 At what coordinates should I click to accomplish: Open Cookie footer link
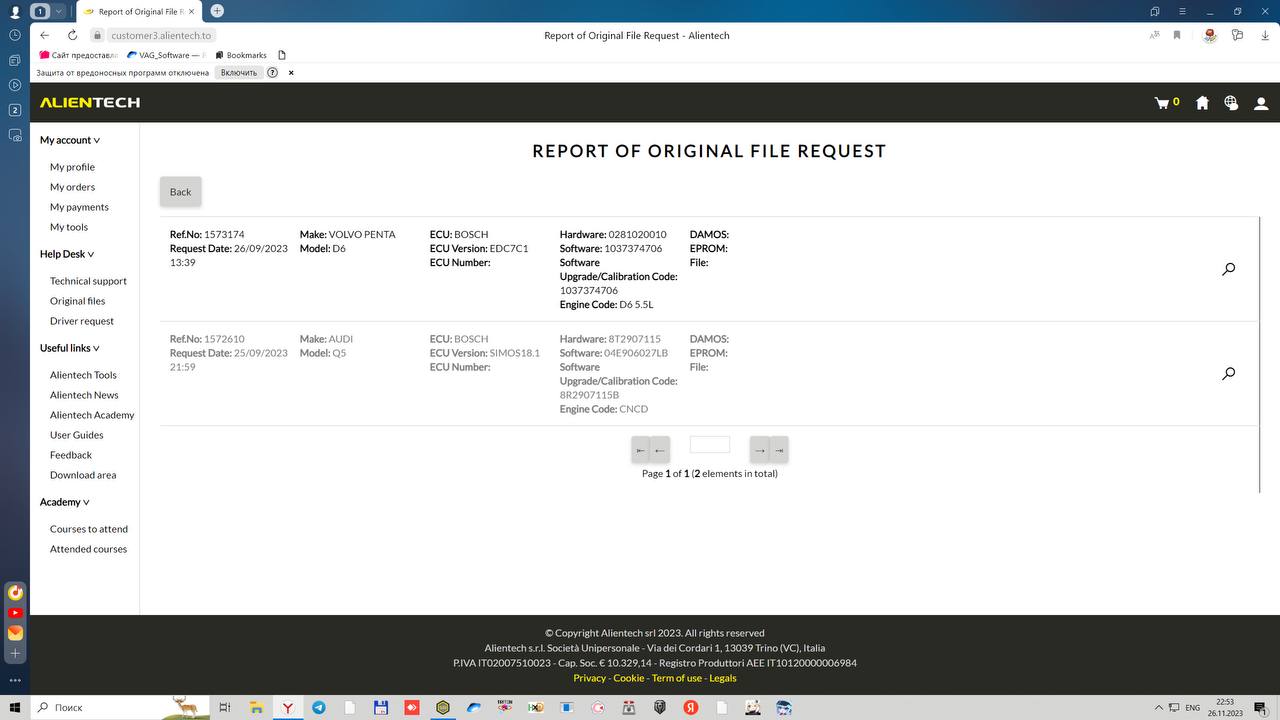(629, 678)
